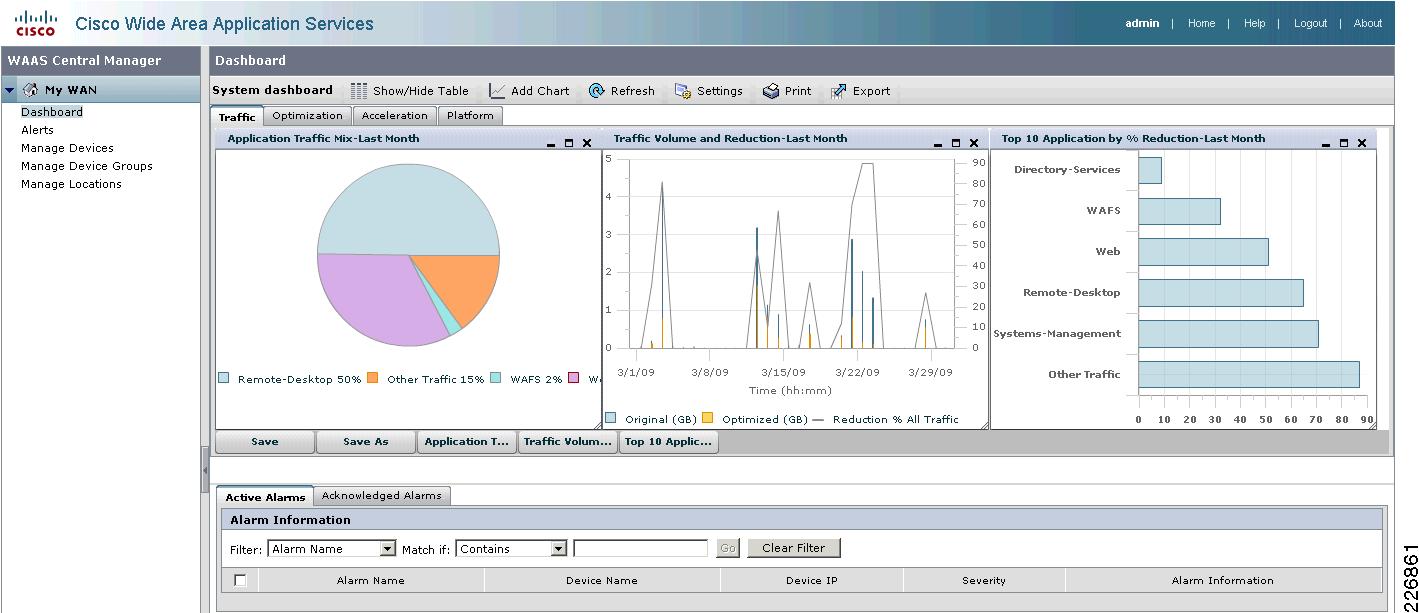This screenshot has width=1419, height=613.
Task: Click the Save As button
Action: tap(366, 442)
